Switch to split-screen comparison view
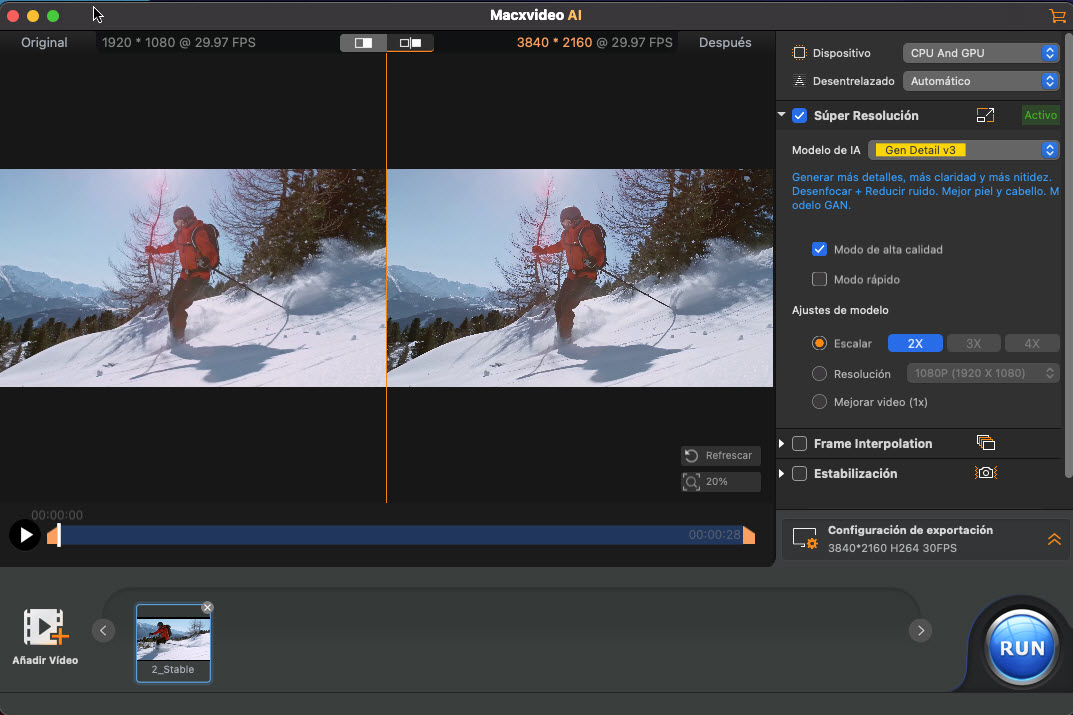 (x=364, y=43)
